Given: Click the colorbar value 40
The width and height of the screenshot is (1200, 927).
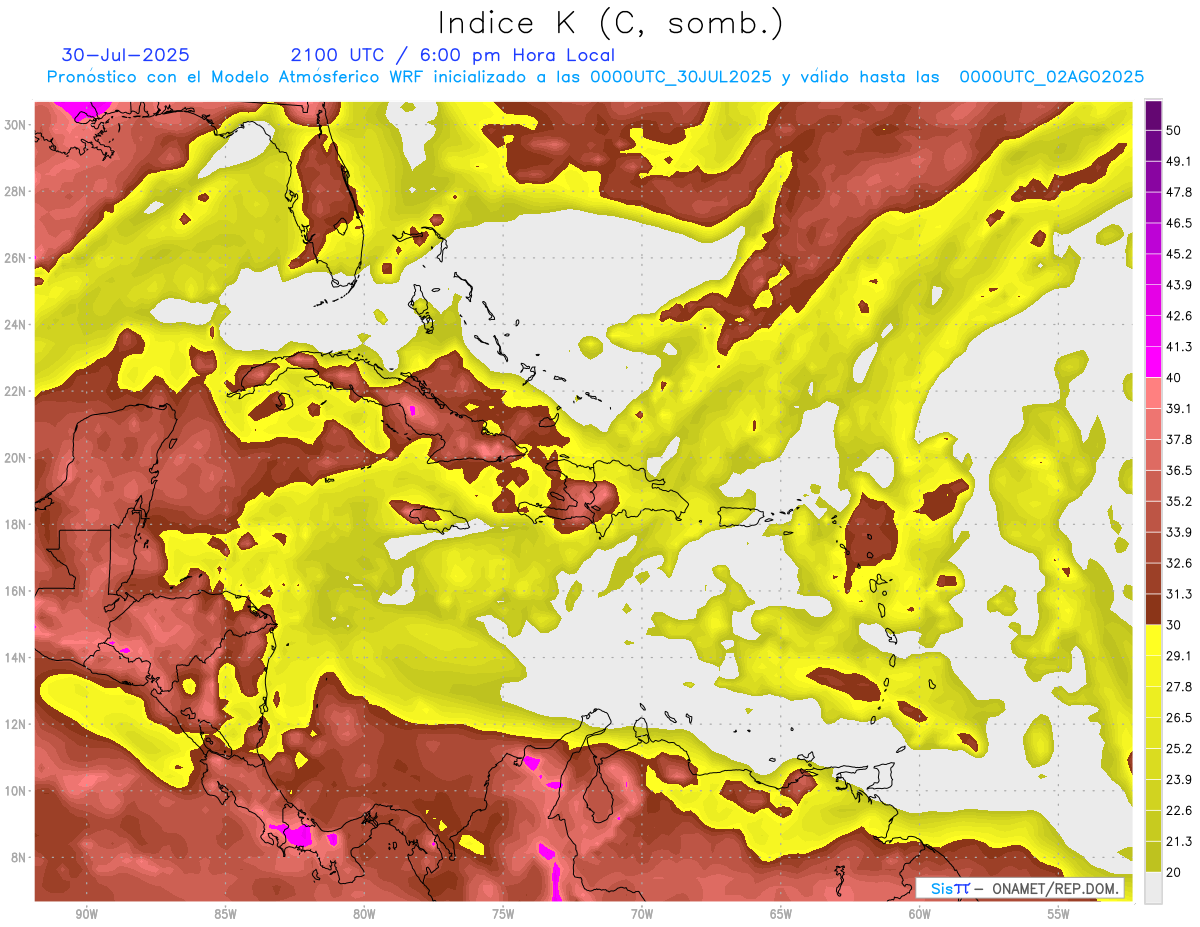Looking at the screenshot, I should (x=1173, y=378).
